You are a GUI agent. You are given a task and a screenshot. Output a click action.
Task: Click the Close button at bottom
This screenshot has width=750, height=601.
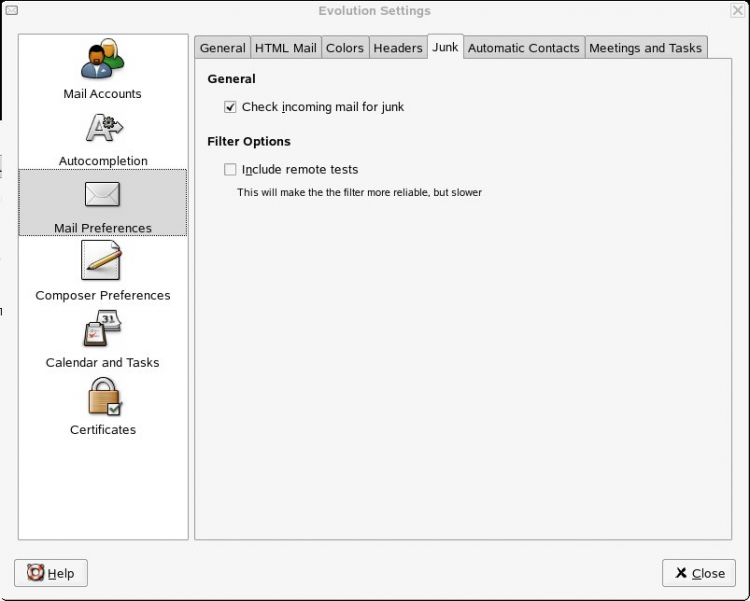tap(699, 573)
